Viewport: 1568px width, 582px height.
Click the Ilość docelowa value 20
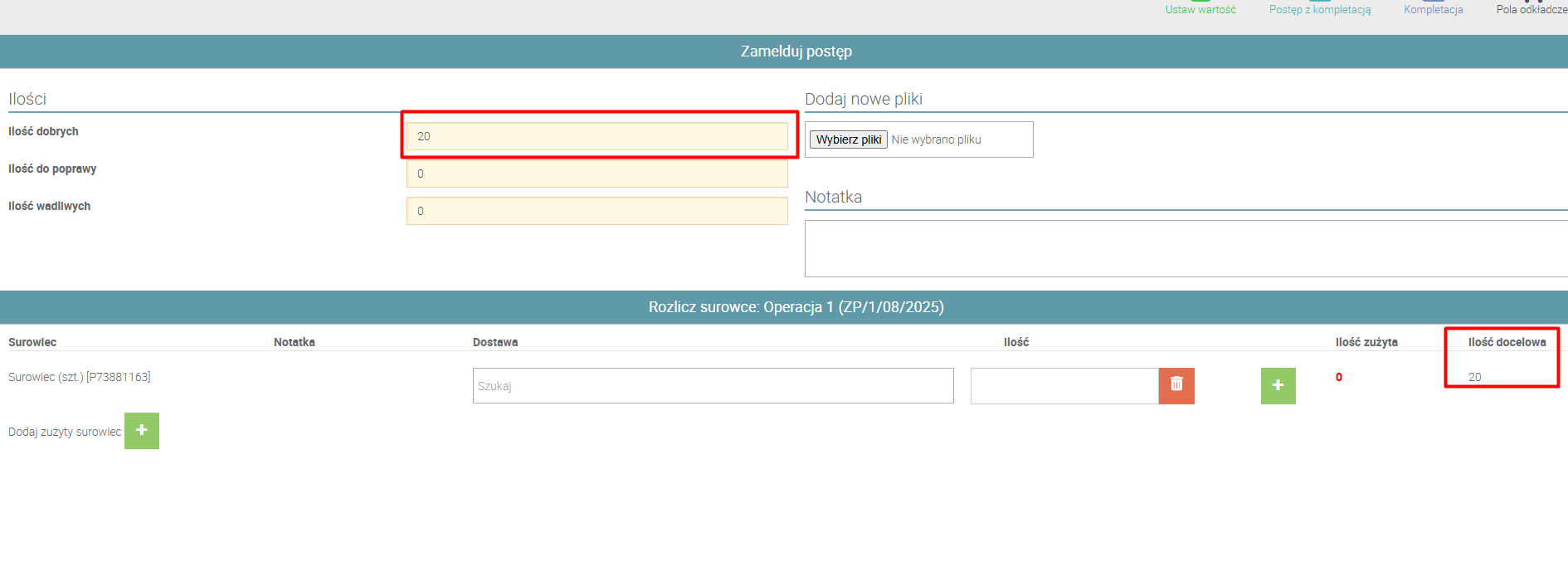(1474, 377)
